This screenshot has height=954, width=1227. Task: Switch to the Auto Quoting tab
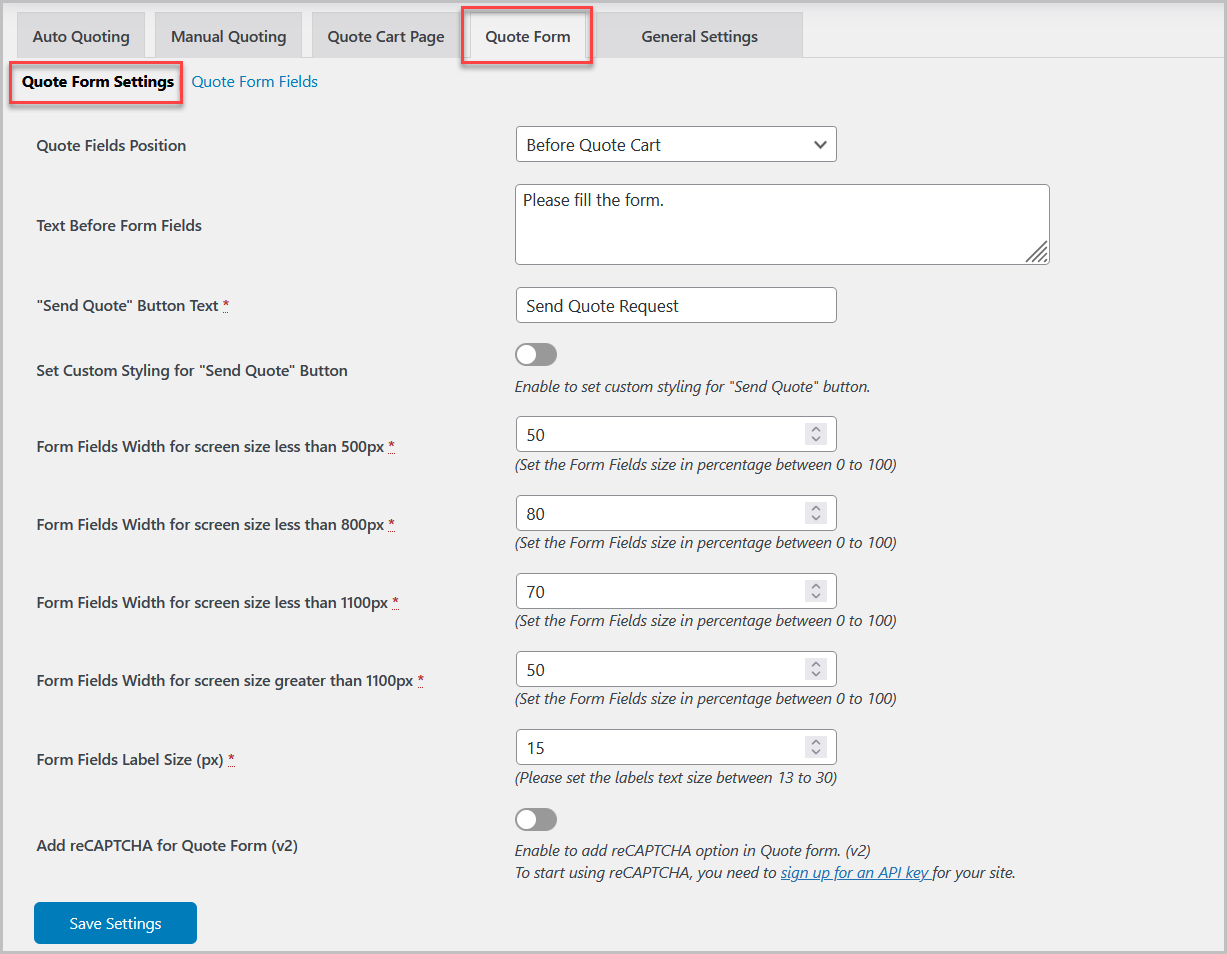coord(80,35)
